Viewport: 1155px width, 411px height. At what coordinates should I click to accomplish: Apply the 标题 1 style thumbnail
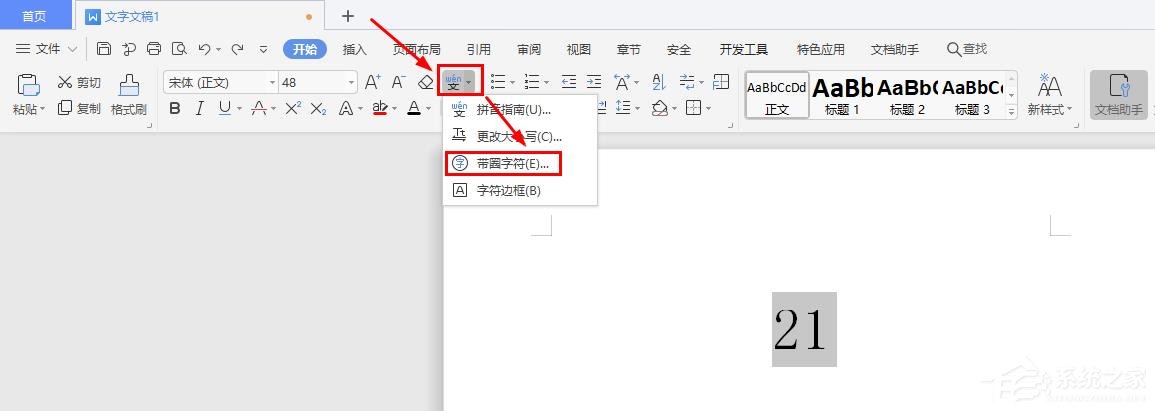(x=842, y=95)
